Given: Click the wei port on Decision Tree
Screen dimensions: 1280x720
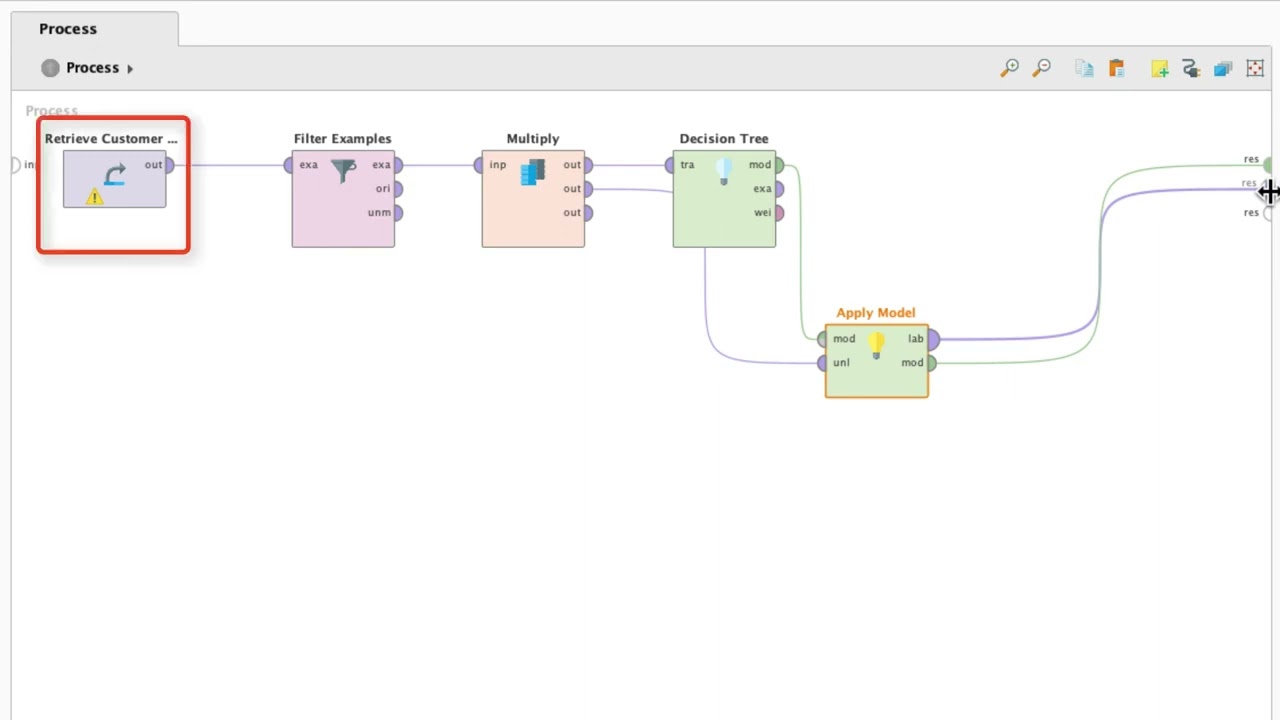Looking at the screenshot, I should [778, 212].
